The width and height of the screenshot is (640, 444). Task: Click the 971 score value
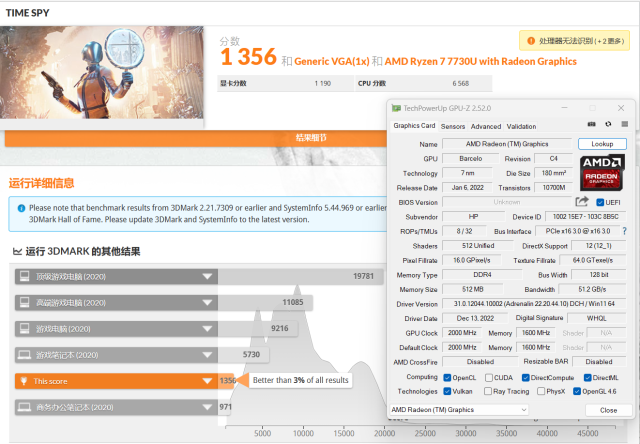[225, 407]
